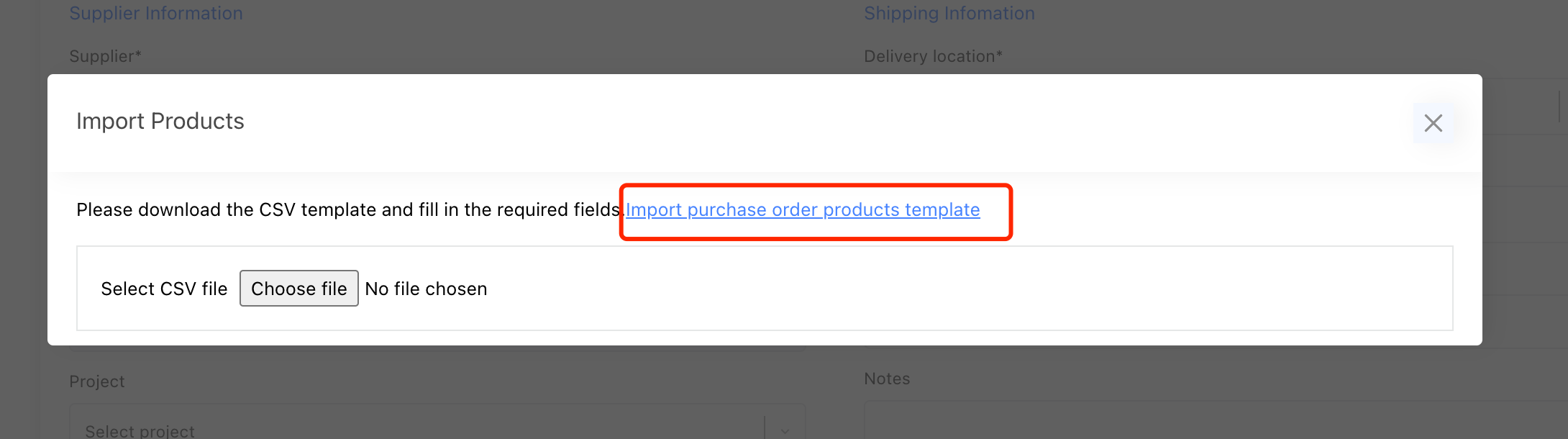This screenshot has width=1568, height=439.
Task: Click the Project field label
Action: 97,381
